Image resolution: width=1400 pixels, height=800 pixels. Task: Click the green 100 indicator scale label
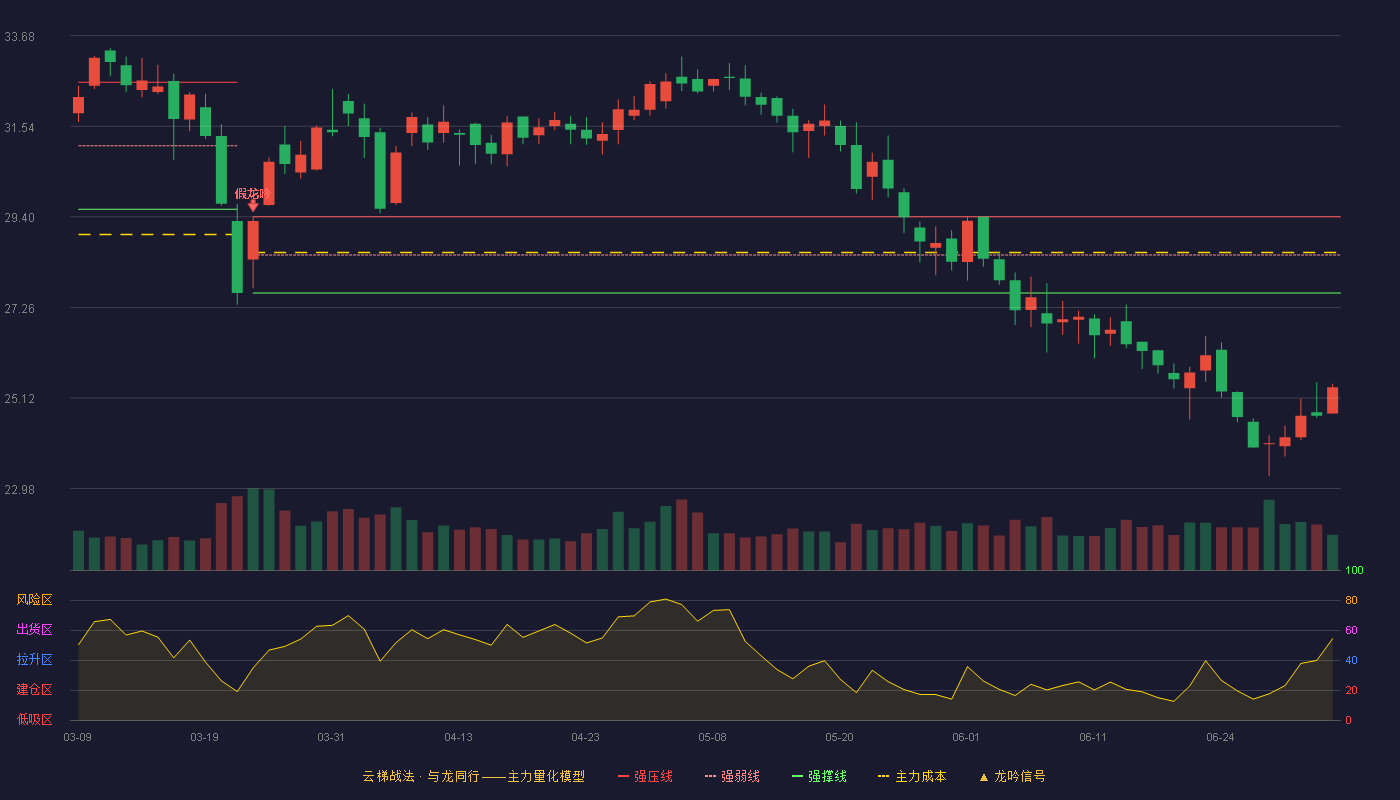[1354, 571]
